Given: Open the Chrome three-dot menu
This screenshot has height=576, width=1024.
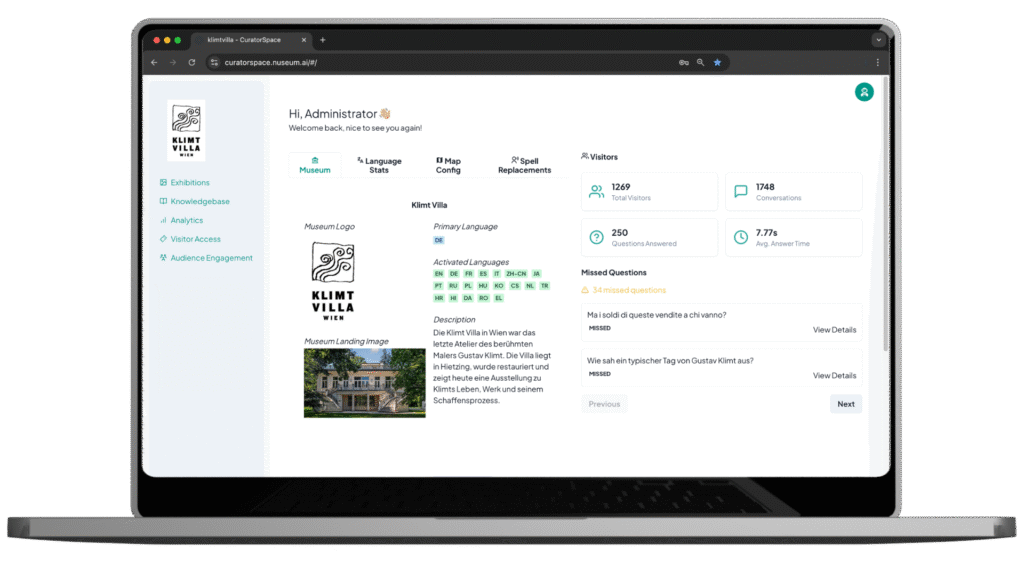Looking at the screenshot, I should 877,62.
